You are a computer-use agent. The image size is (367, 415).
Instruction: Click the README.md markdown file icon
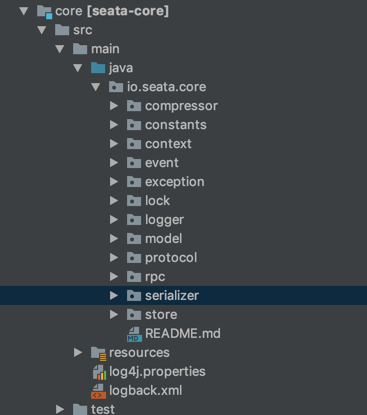click(x=134, y=334)
